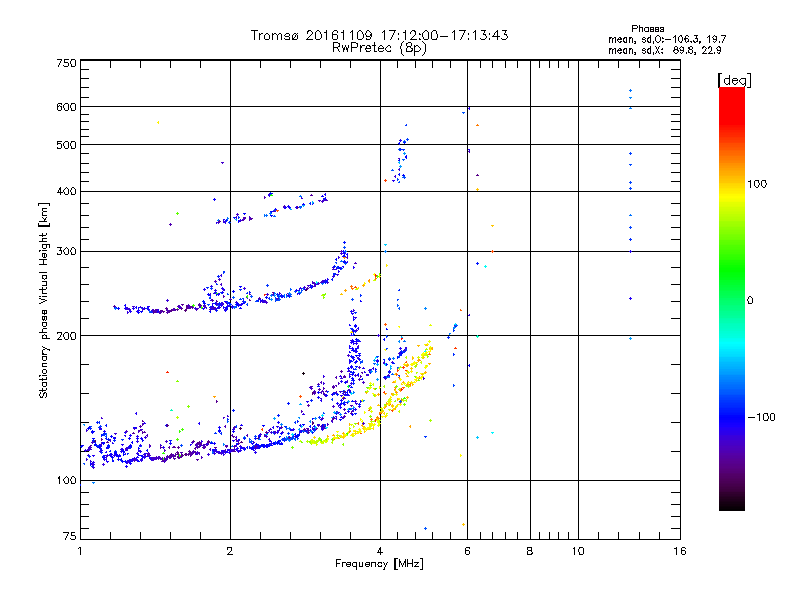Click x-axis tick label '1'

click(80, 551)
